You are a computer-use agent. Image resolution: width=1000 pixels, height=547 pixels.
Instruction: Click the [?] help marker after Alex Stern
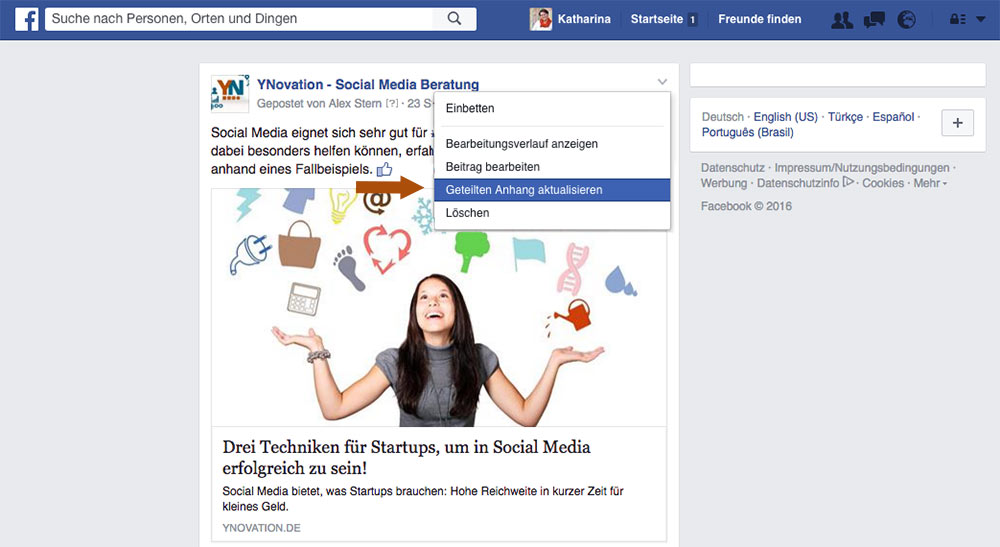[x=392, y=103]
